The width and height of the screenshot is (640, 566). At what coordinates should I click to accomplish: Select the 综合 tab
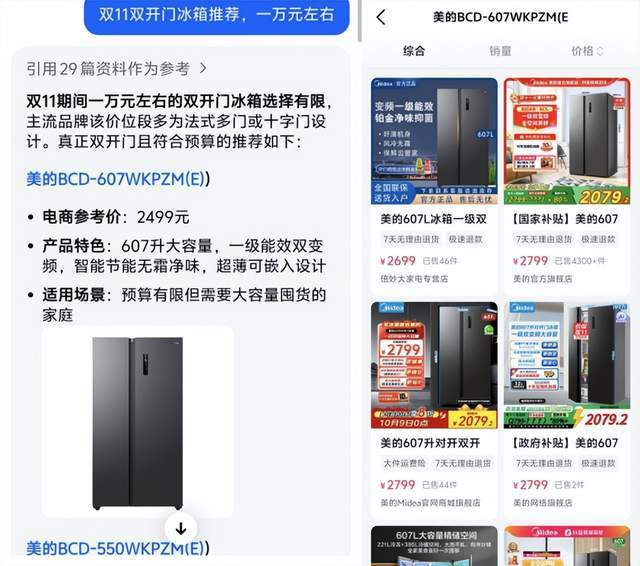coord(414,51)
